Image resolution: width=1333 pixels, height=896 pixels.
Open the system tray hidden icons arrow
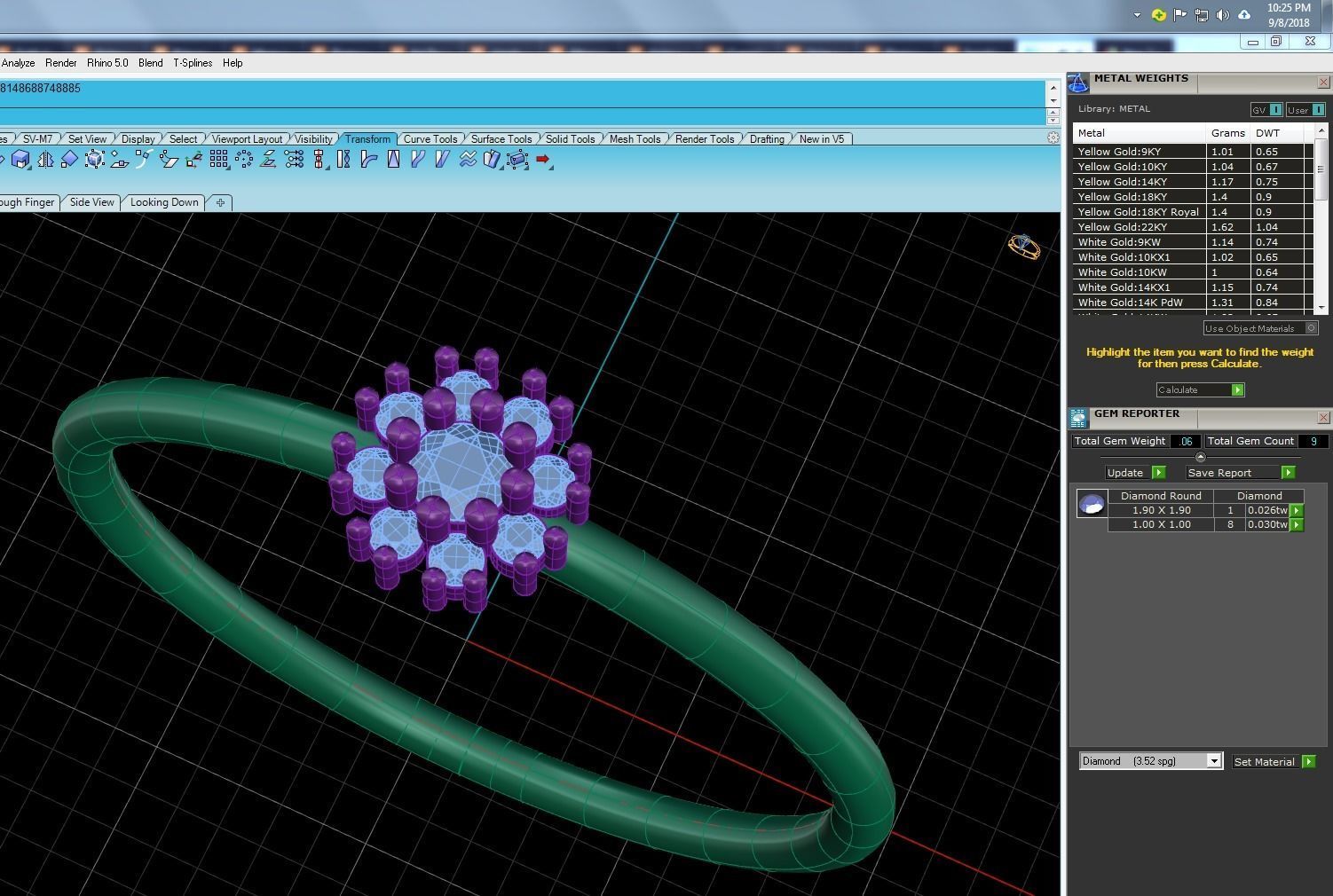1137,15
